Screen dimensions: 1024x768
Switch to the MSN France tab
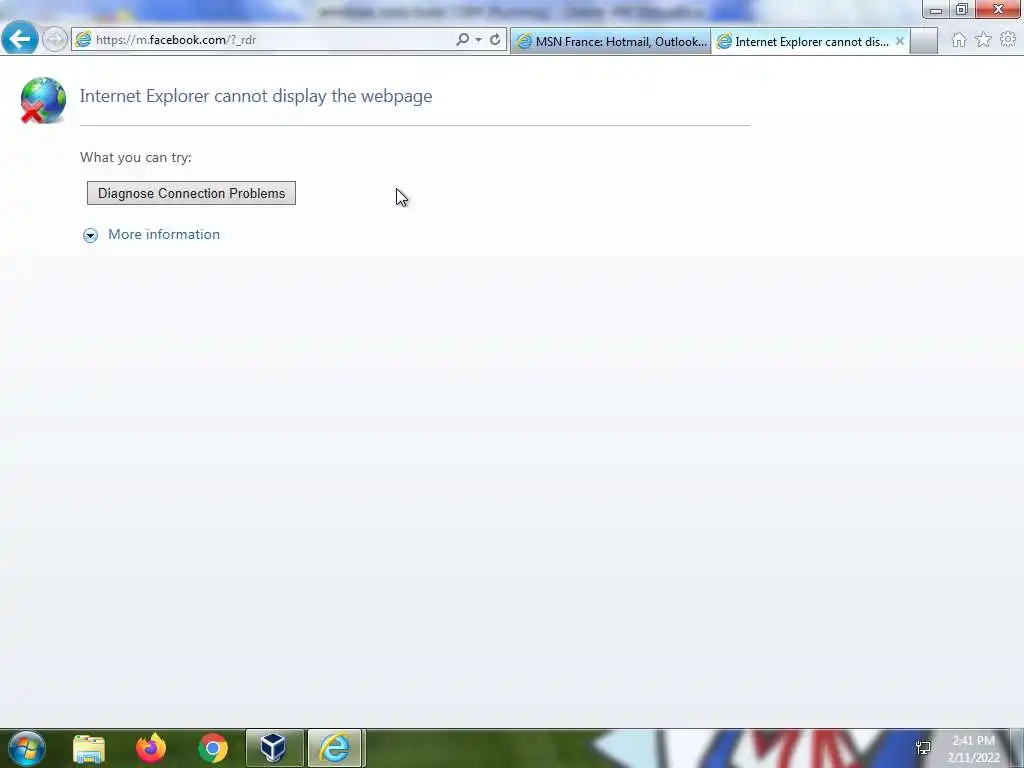611,42
